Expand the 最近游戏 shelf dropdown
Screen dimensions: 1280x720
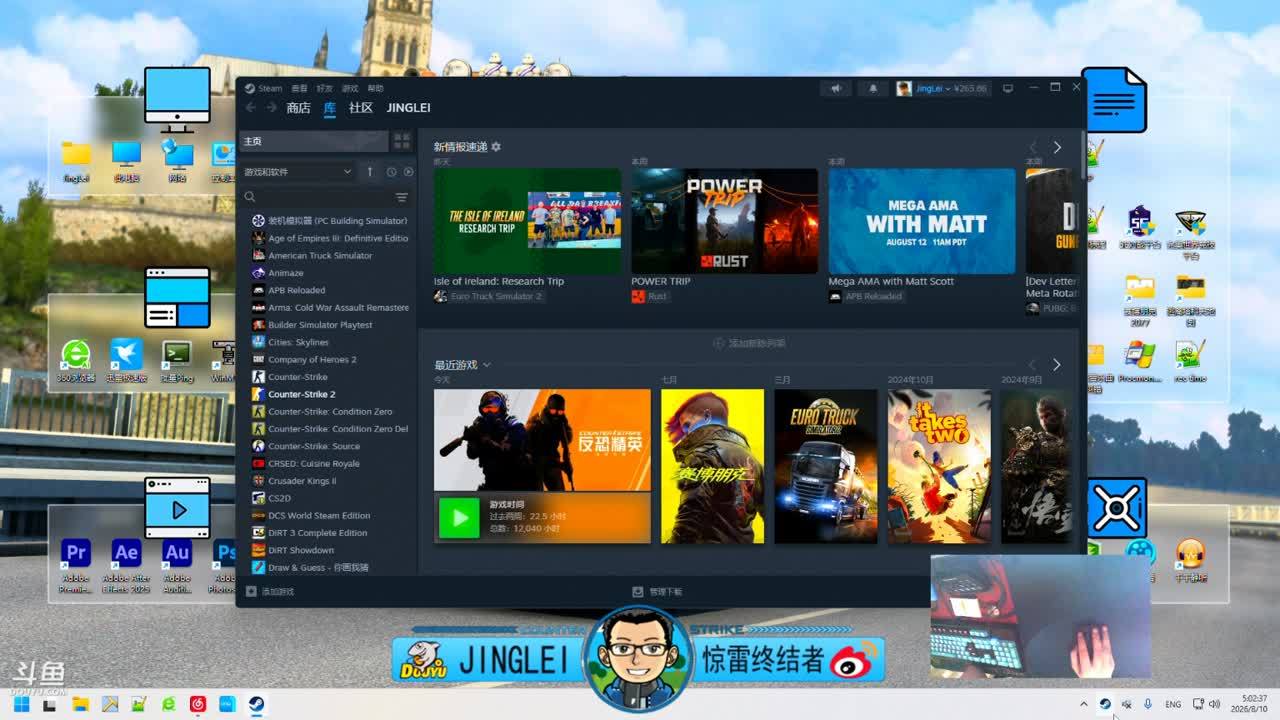(x=487, y=365)
